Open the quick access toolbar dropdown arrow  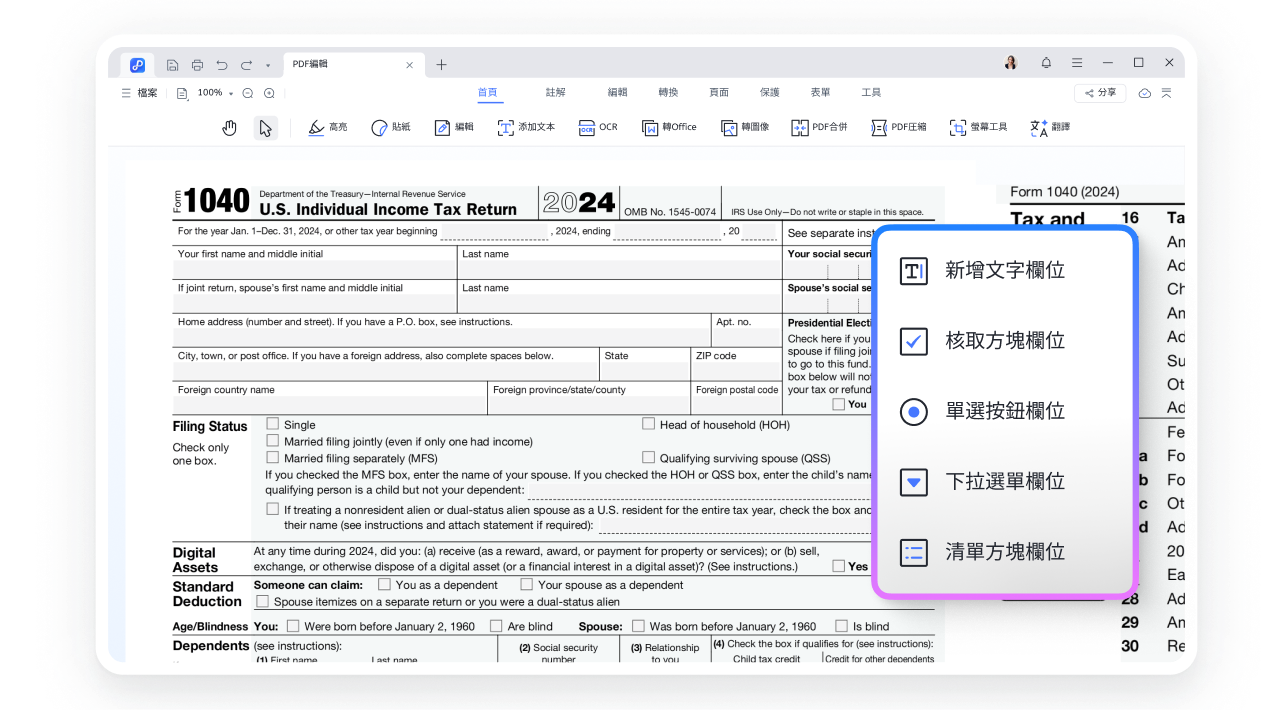268,66
